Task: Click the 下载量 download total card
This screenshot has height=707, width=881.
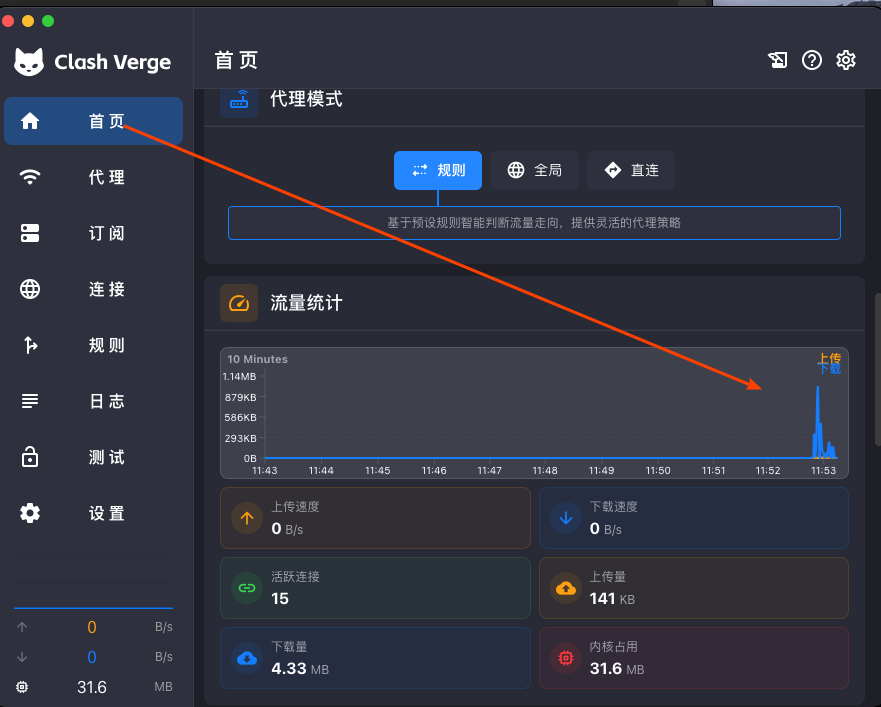Action: pos(375,658)
